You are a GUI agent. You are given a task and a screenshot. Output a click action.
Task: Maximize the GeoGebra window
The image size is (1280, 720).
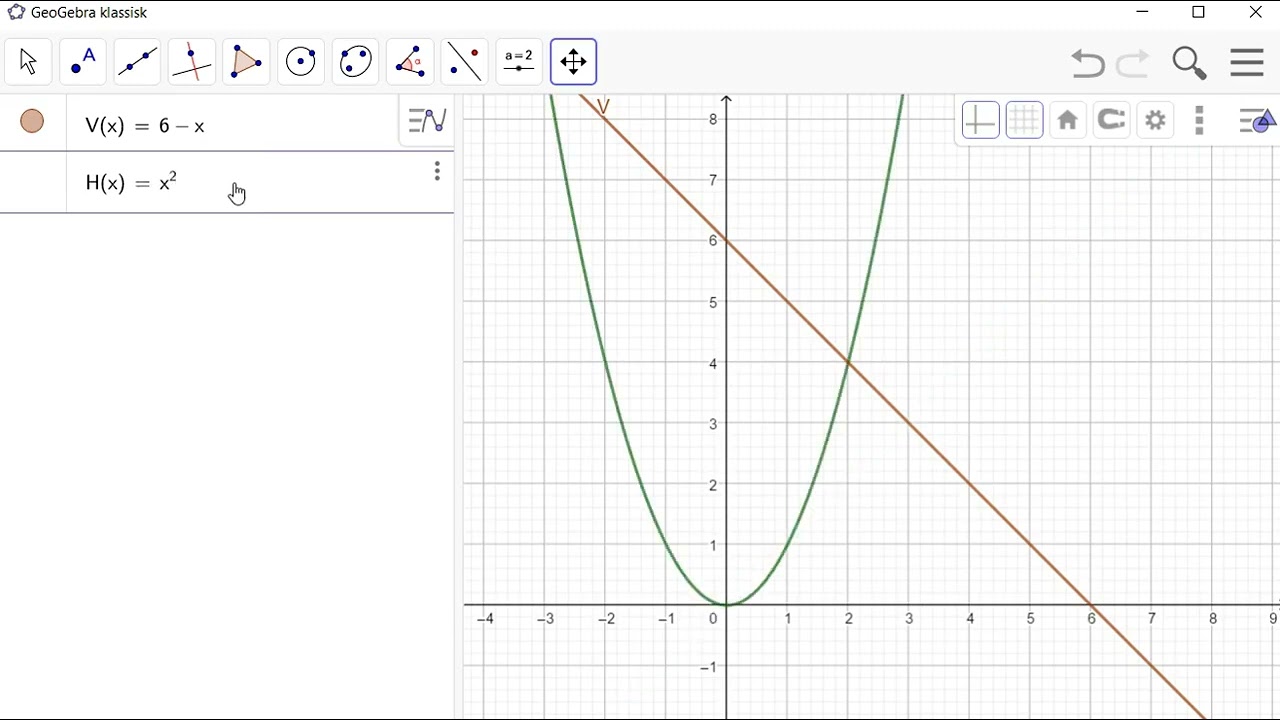[x=1199, y=13]
